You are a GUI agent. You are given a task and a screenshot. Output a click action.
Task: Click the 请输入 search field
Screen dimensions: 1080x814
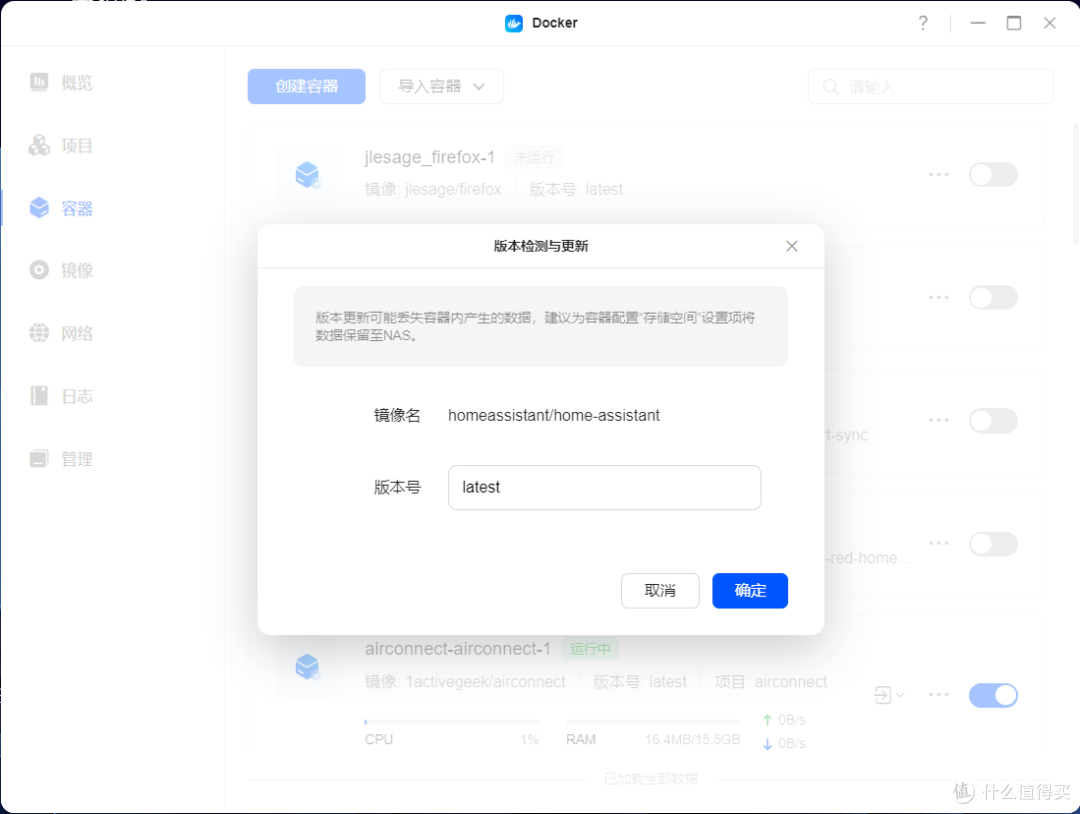coord(931,87)
